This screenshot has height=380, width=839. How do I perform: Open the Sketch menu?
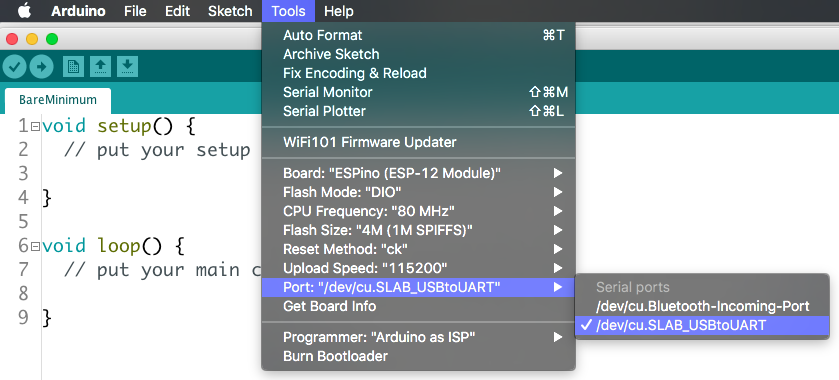click(230, 11)
